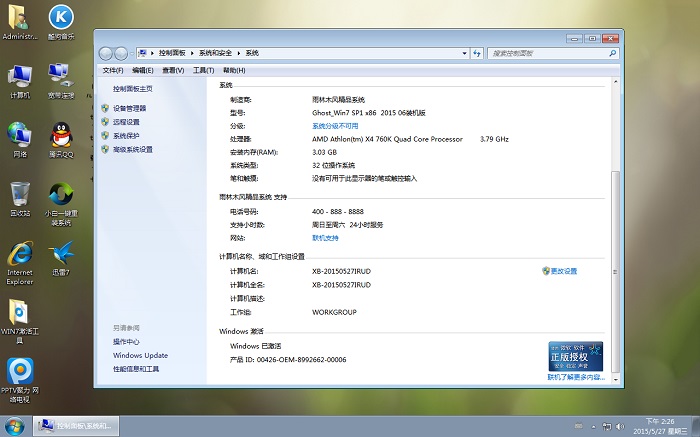
Task: Open the 腾讯QQ penguin desktop icon
Action: 61,135
